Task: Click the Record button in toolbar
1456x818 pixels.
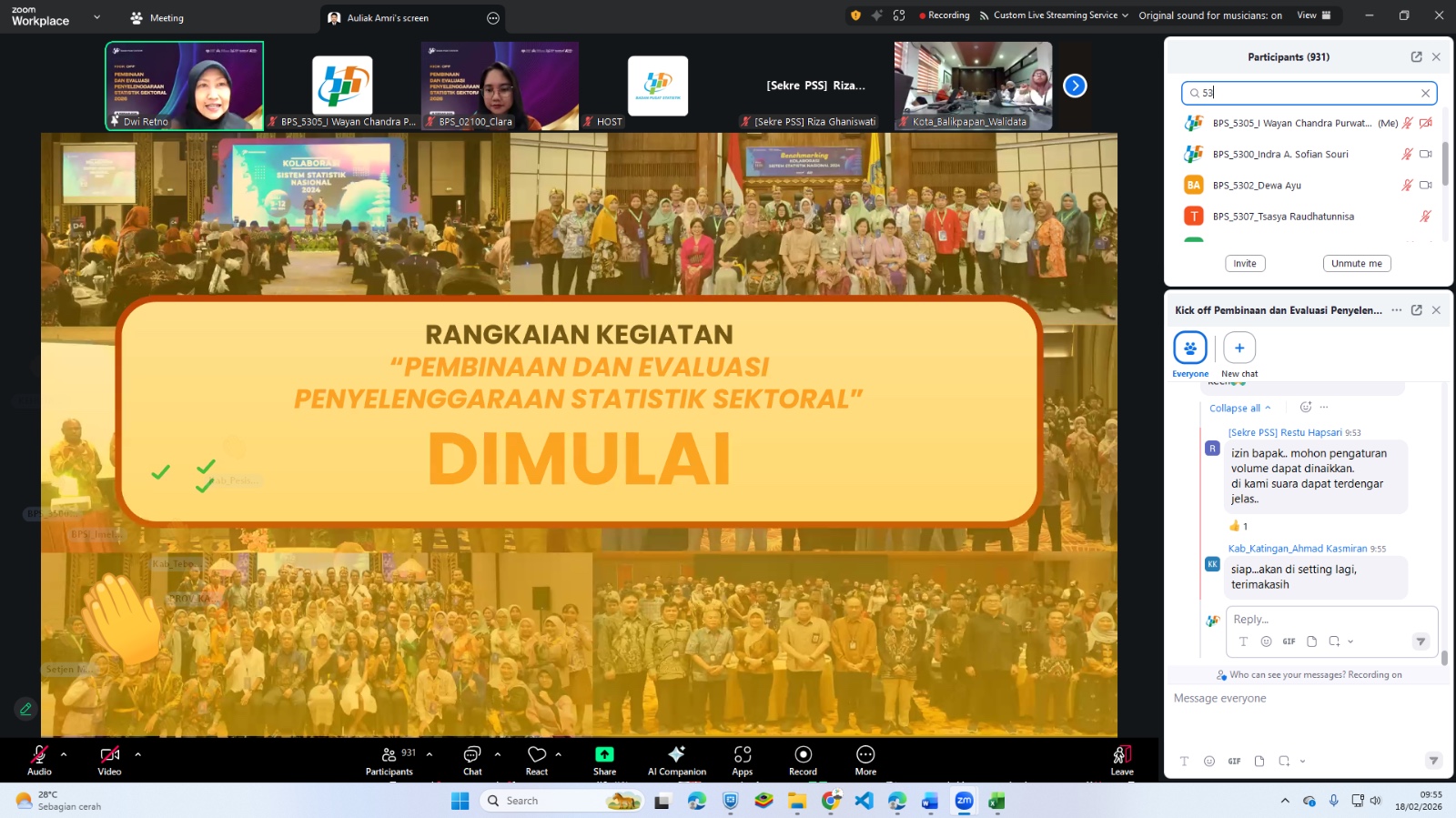Action: 803,760
